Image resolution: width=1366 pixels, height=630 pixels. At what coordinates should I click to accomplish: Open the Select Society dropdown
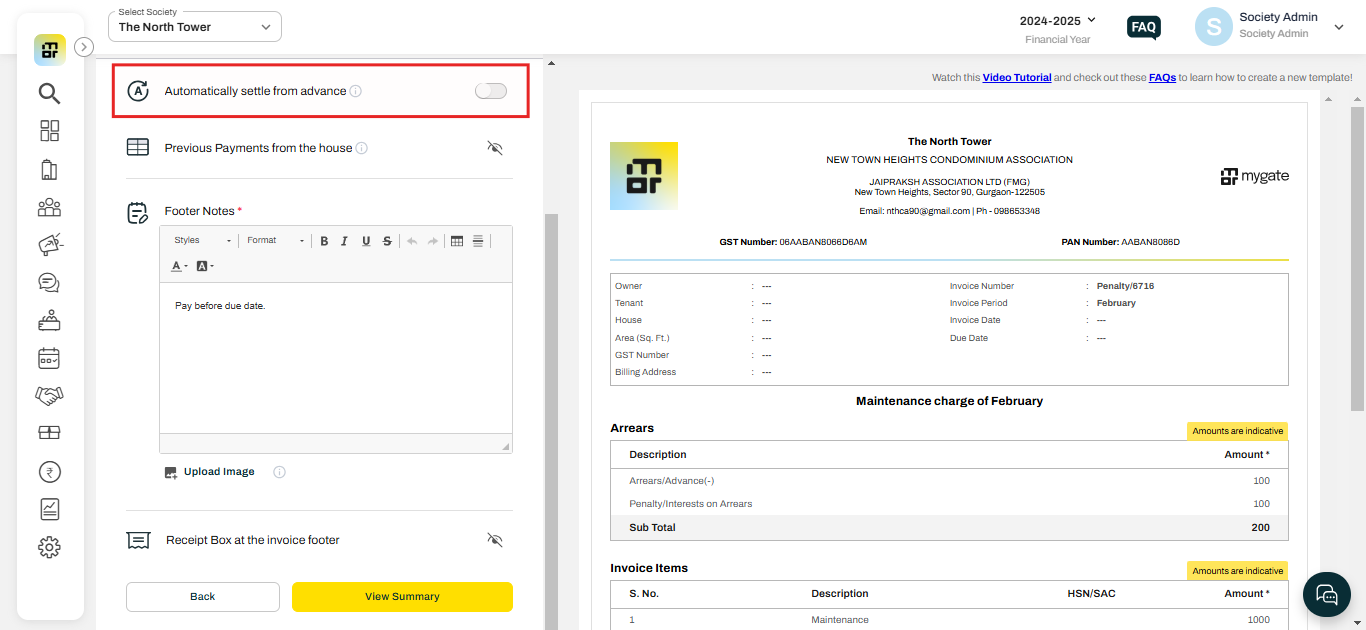pos(194,26)
